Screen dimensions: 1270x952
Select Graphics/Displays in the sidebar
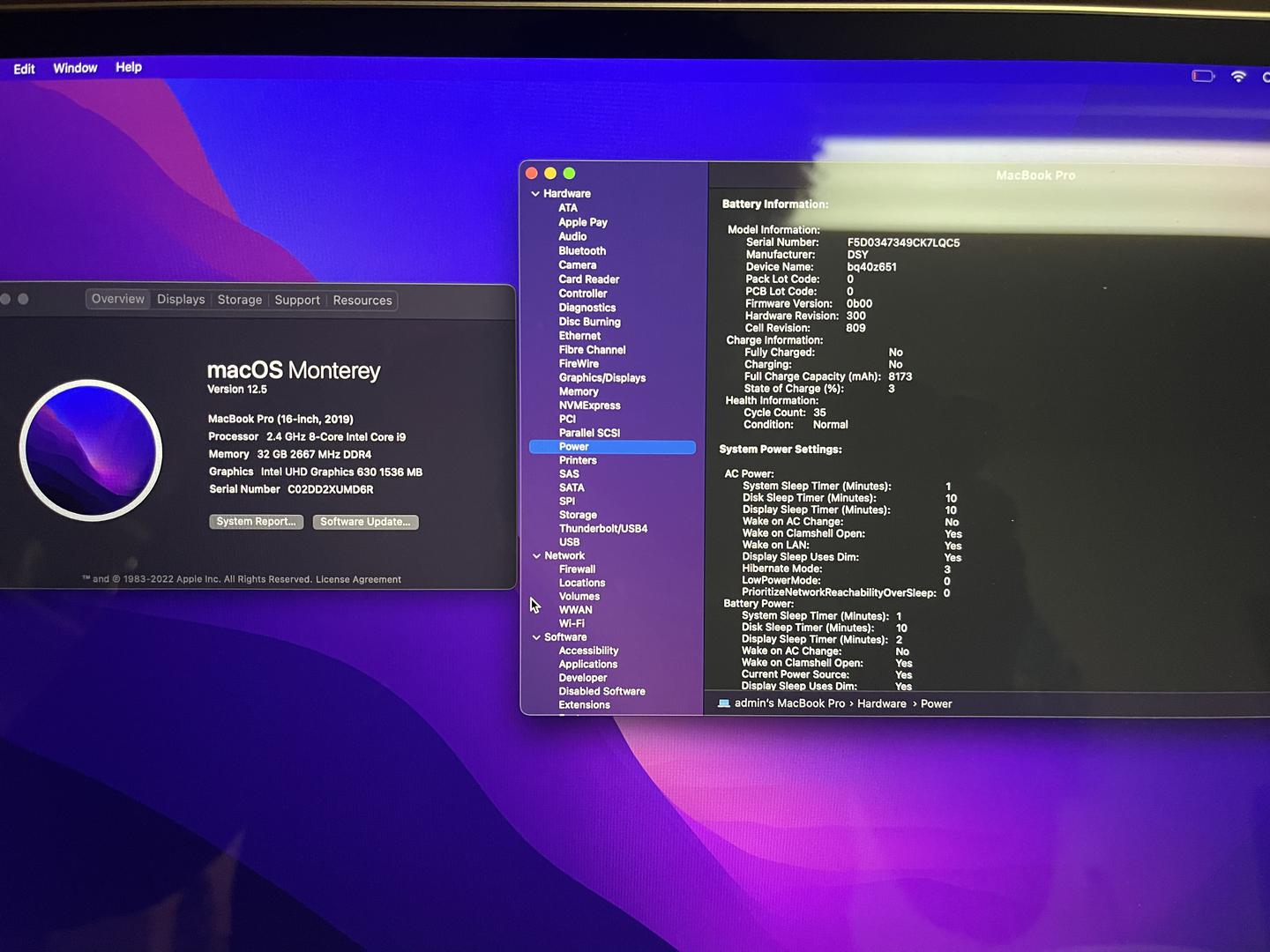(x=602, y=377)
